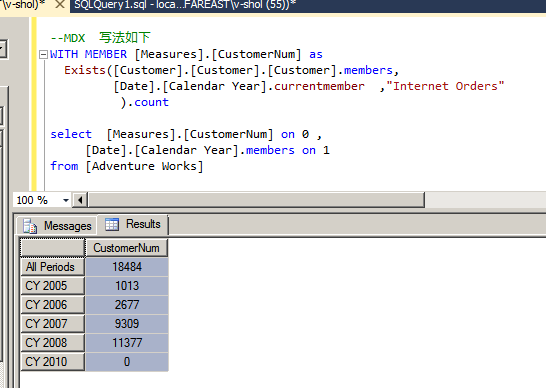Click the Exists function in the query
Viewport: 546px width, 388px height.
pyautogui.click(x=85, y=70)
